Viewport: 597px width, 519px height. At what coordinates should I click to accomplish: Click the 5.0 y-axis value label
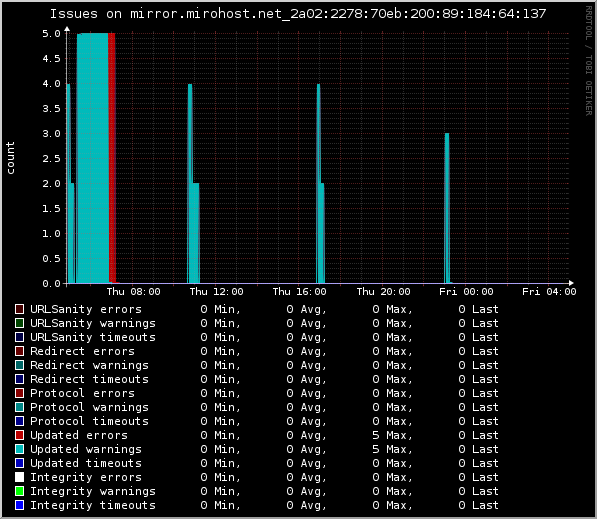coord(51,34)
